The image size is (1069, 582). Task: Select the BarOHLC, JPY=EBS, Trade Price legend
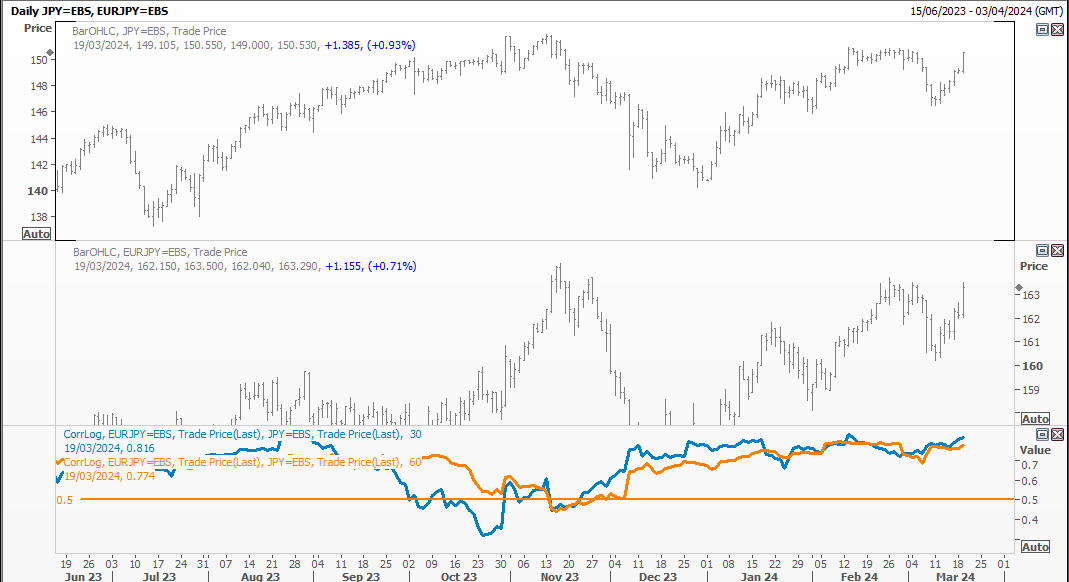149,31
